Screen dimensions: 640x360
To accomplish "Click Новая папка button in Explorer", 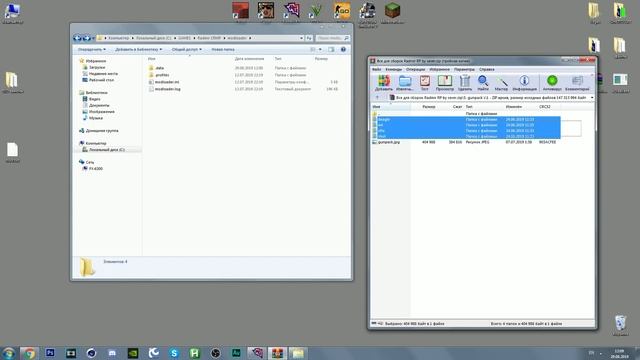I will [223, 49].
